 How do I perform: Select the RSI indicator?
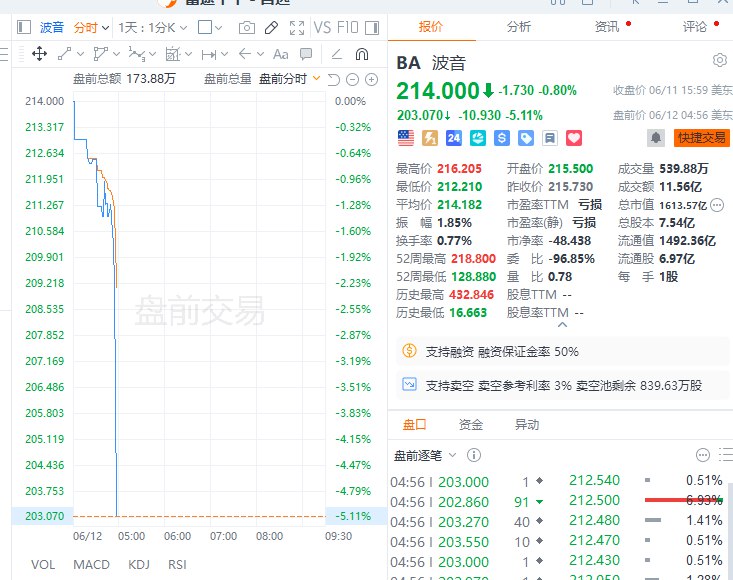coord(177,565)
